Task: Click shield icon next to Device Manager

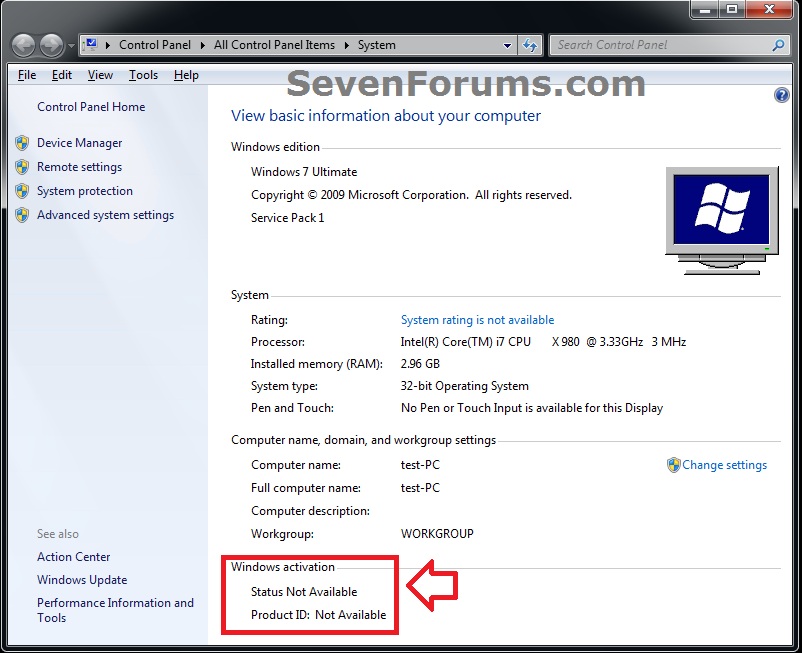Action: click(x=22, y=143)
